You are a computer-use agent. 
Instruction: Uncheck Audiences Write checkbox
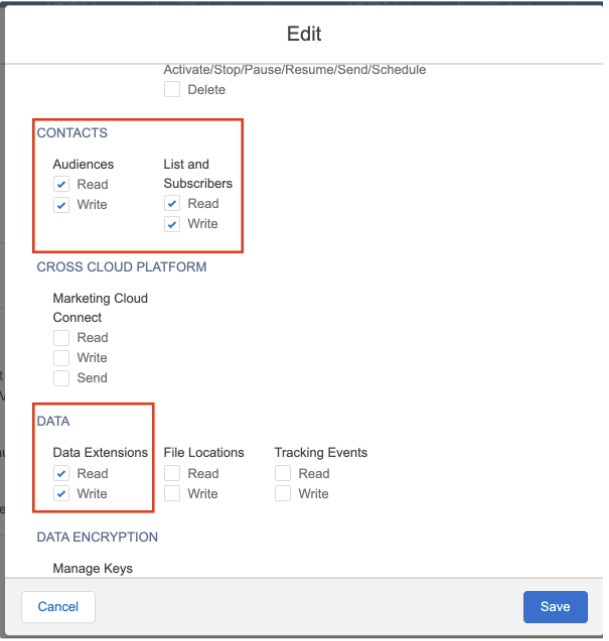61,205
